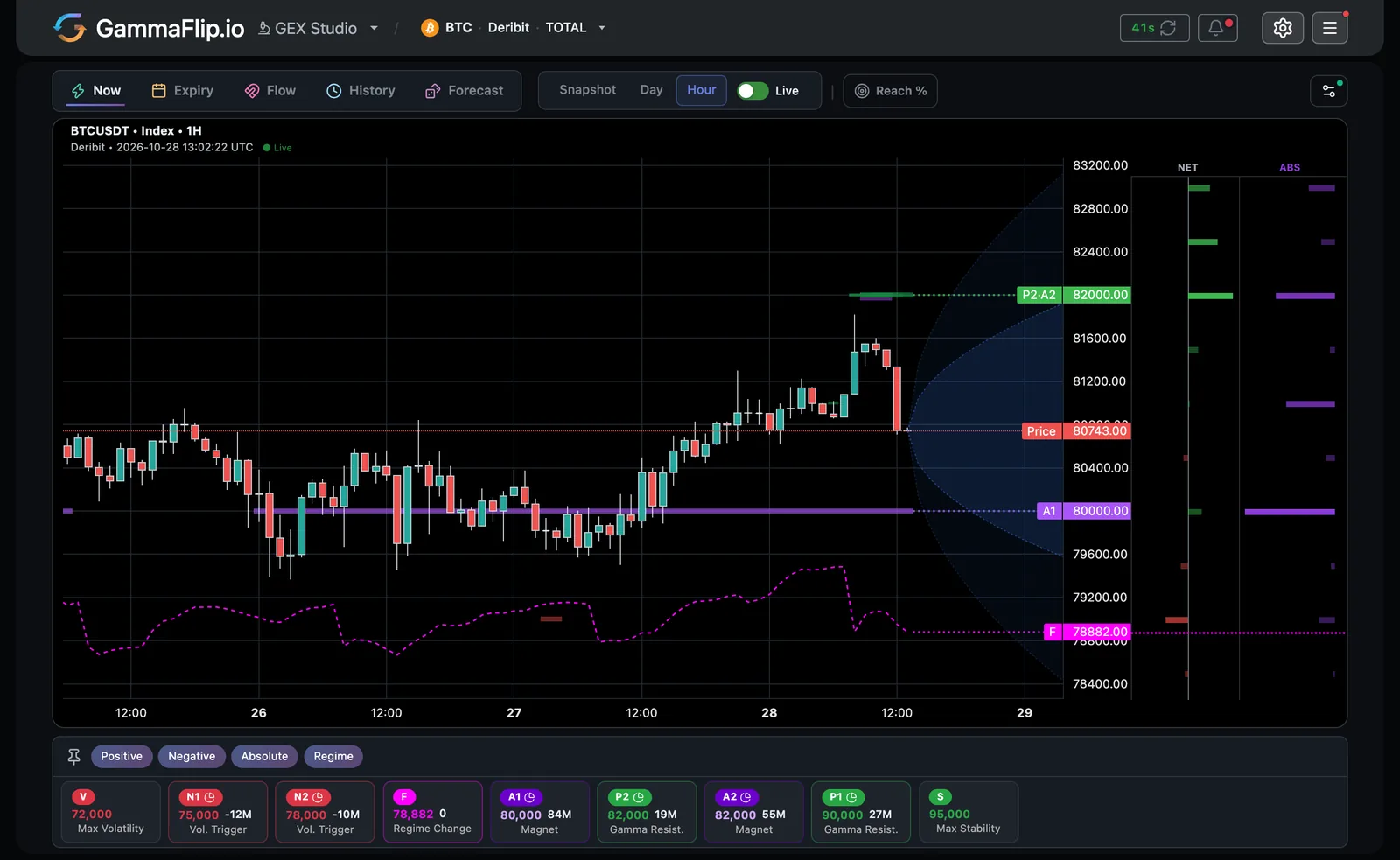This screenshot has width=1400, height=860.
Task: Open the settings gear icon
Action: click(x=1283, y=28)
